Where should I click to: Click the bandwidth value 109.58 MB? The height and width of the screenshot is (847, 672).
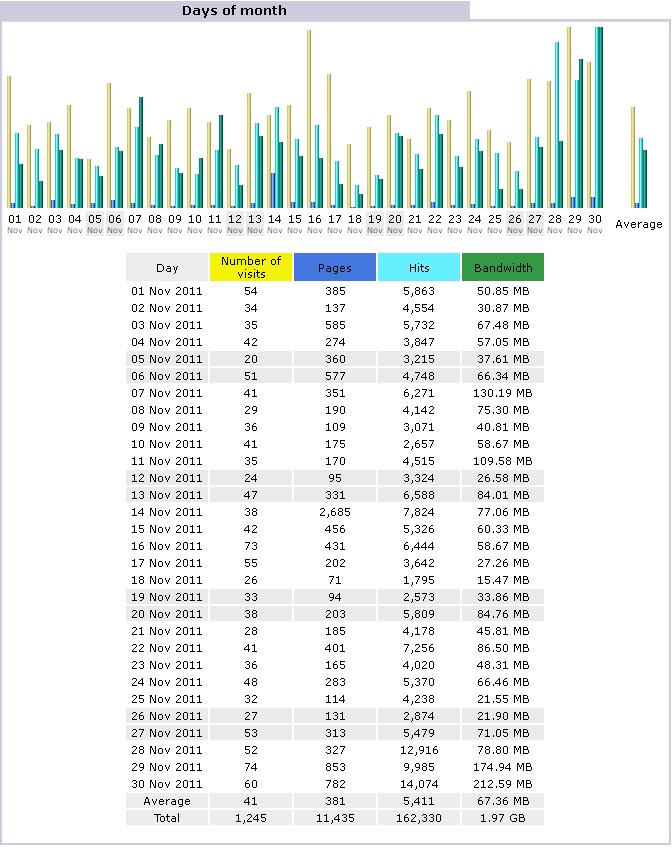(x=503, y=461)
